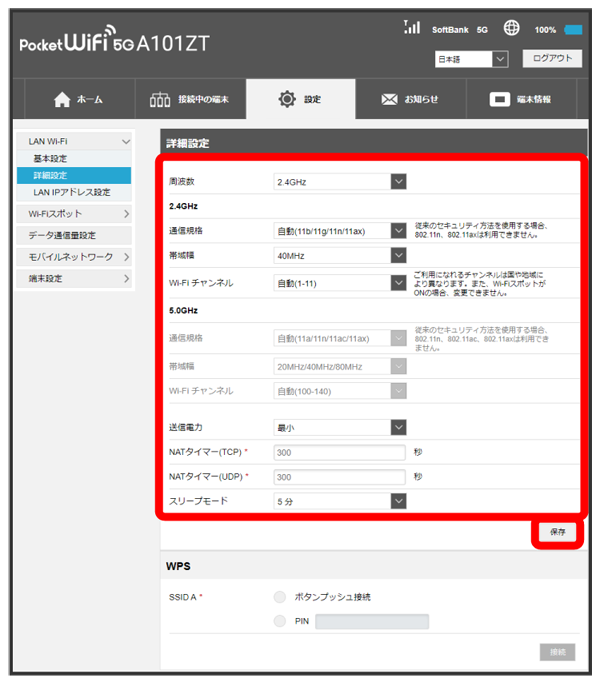Open the スリープモード dropdown

pyautogui.click(x=340, y=501)
